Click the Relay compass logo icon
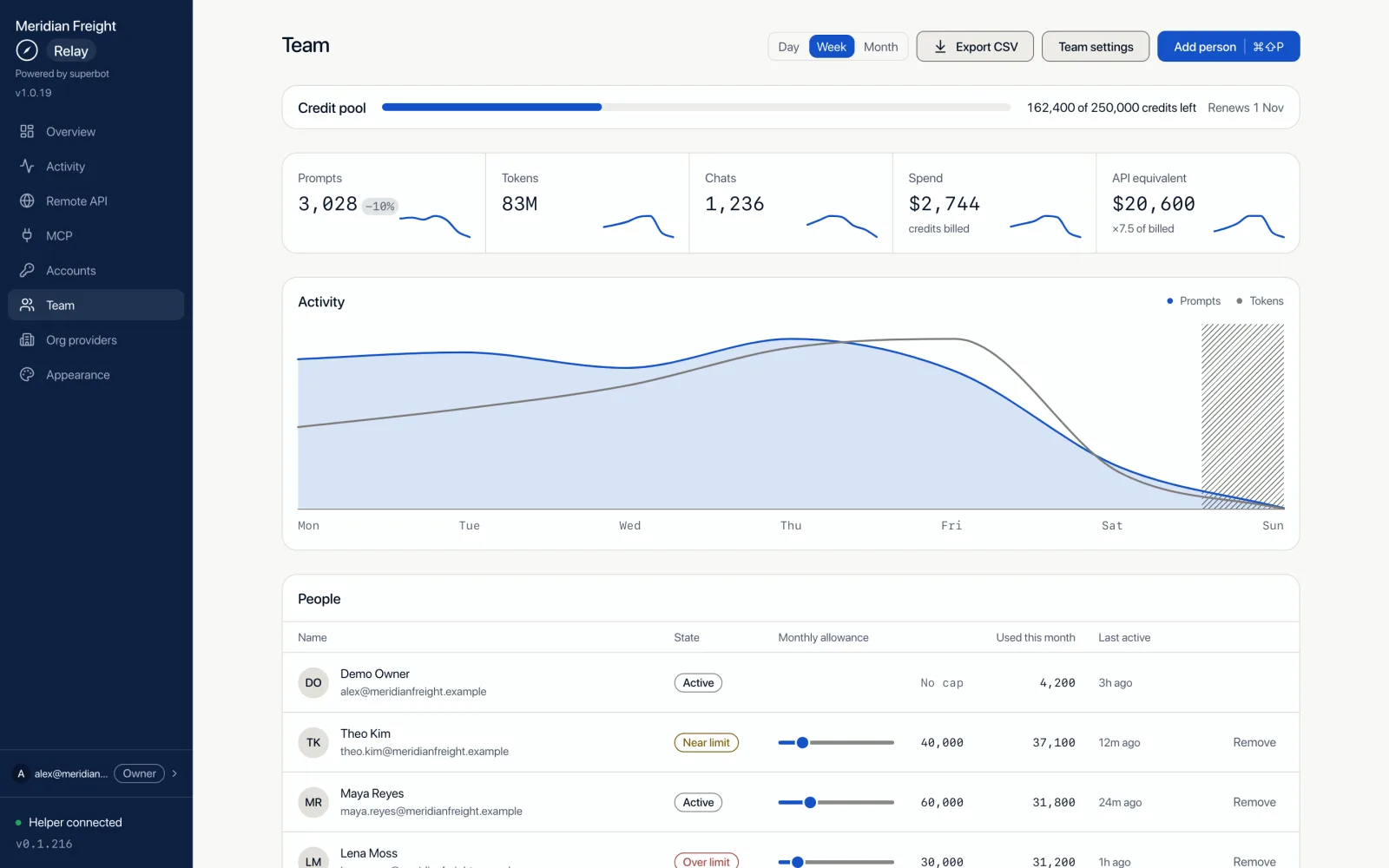Viewport: 1389px width, 868px height. tap(27, 50)
